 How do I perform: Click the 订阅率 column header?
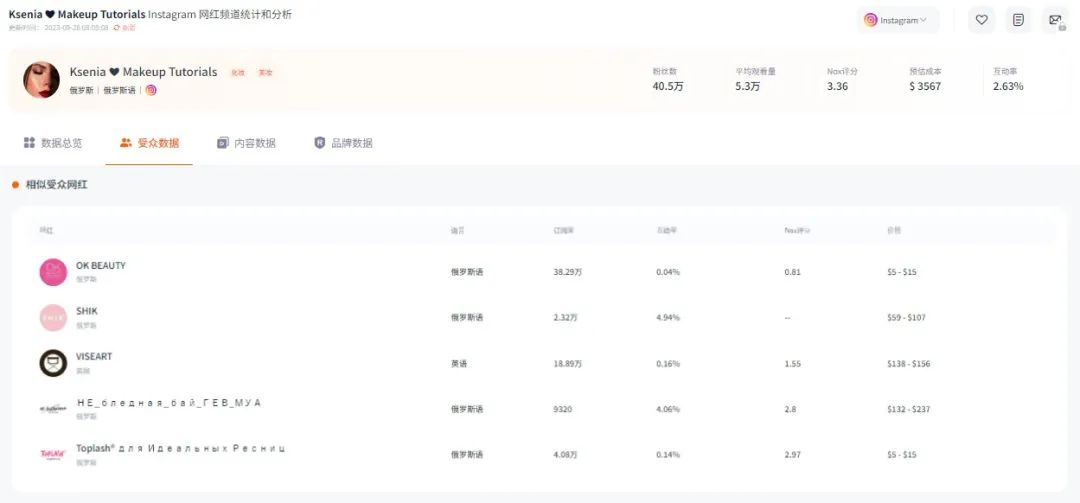pyautogui.click(x=564, y=231)
